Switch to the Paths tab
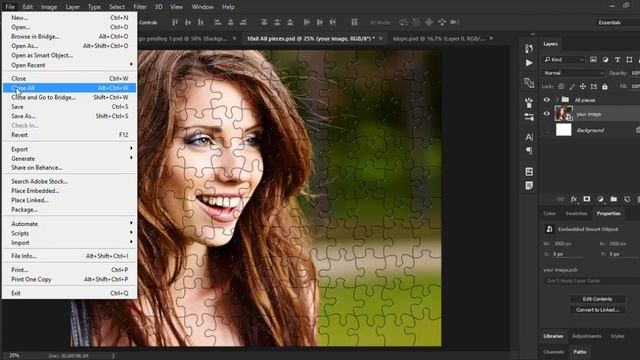The height and width of the screenshot is (360, 640). (580, 352)
